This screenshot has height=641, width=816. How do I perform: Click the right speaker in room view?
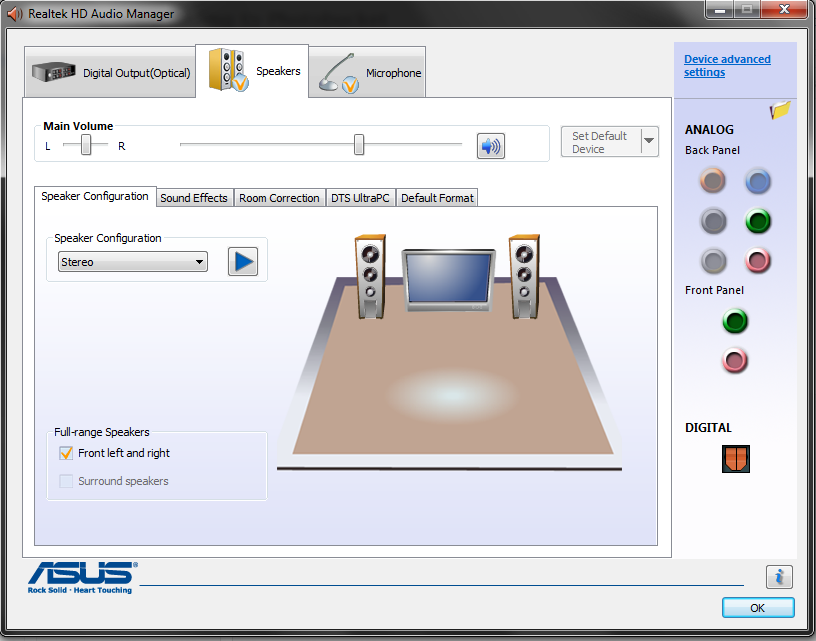click(524, 276)
